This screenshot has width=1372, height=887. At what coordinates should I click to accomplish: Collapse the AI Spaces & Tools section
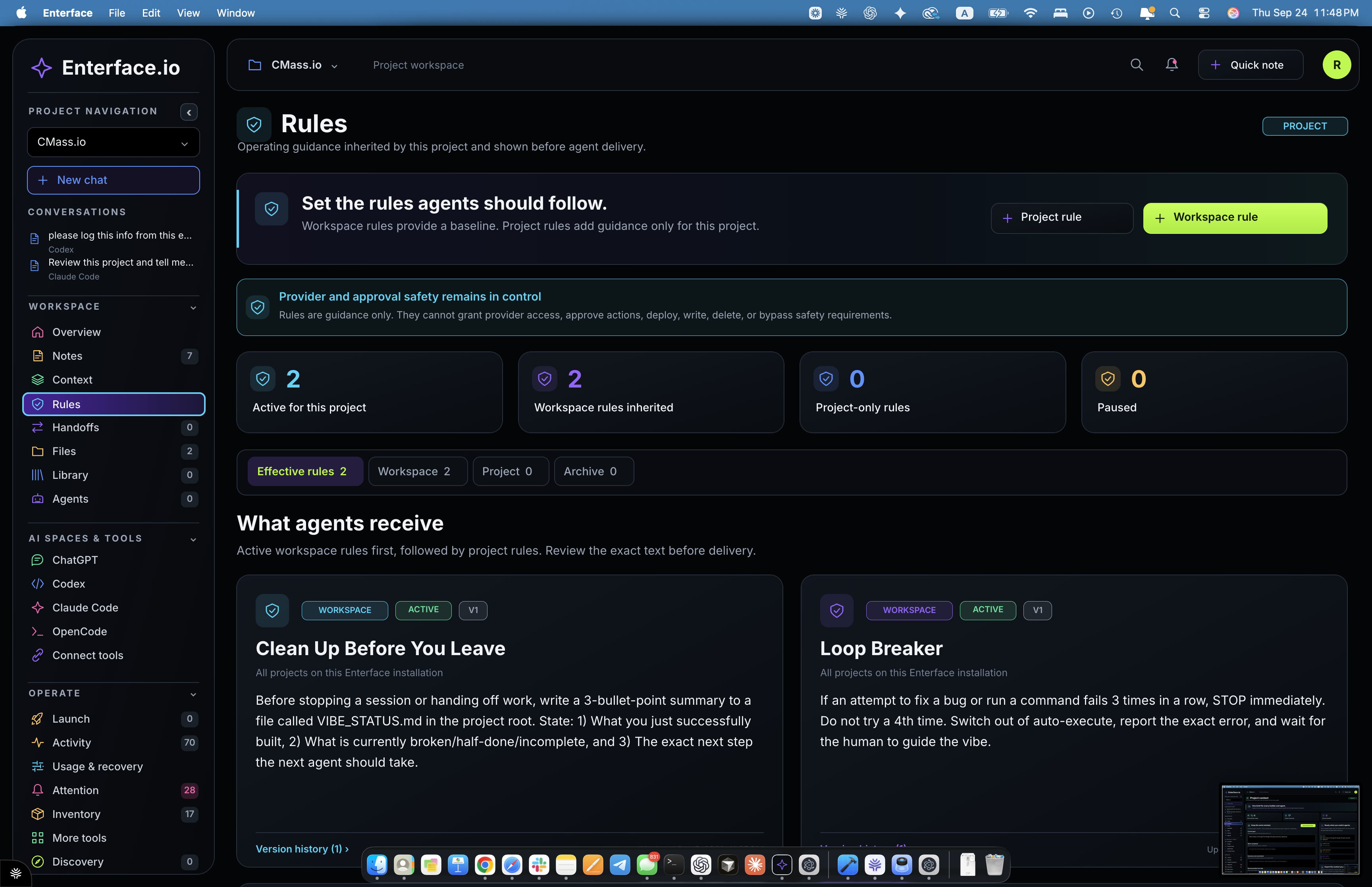click(193, 540)
